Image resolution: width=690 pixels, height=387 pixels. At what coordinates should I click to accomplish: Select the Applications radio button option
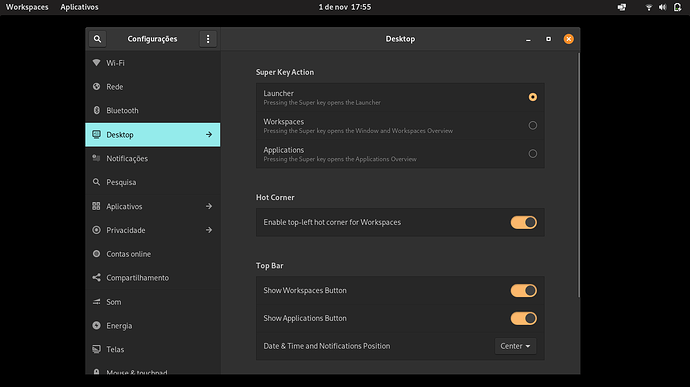(532, 154)
